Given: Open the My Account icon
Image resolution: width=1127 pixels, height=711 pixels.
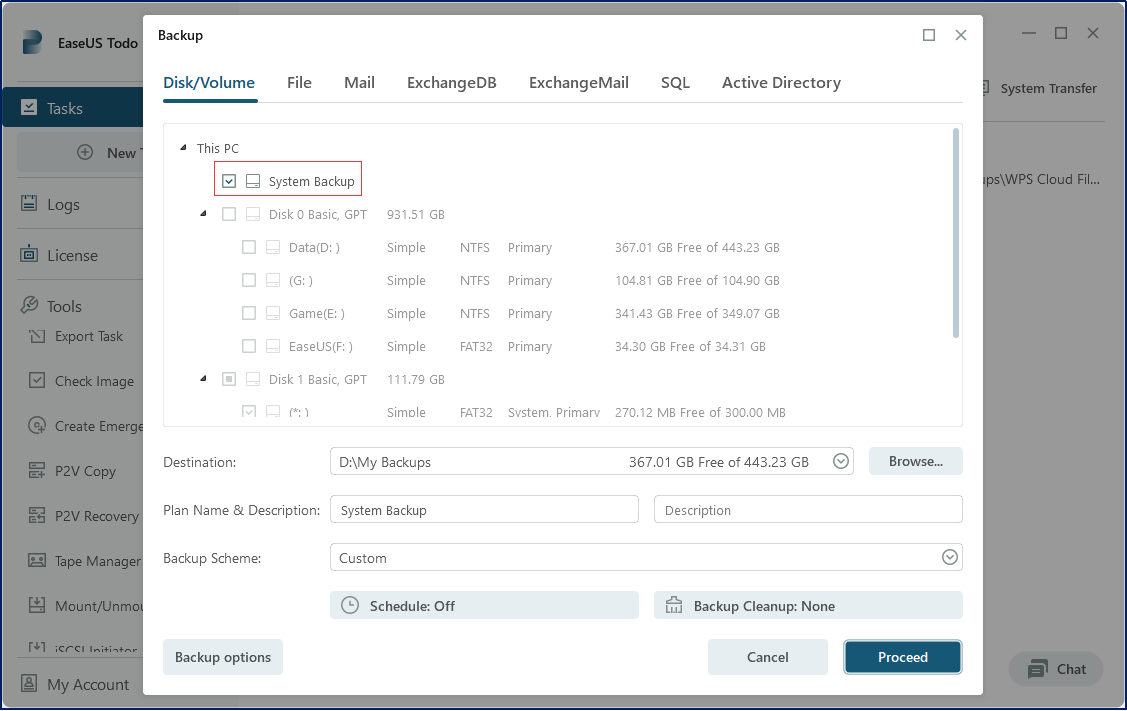Looking at the screenshot, I should (x=29, y=684).
